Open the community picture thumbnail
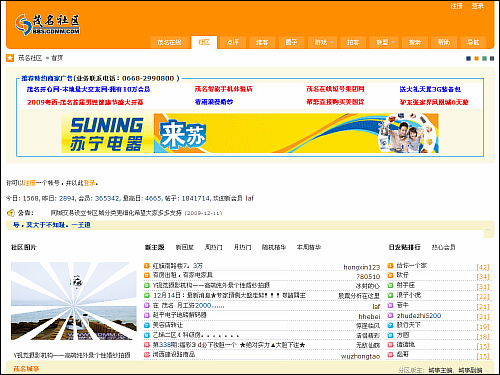 (x=74, y=301)
